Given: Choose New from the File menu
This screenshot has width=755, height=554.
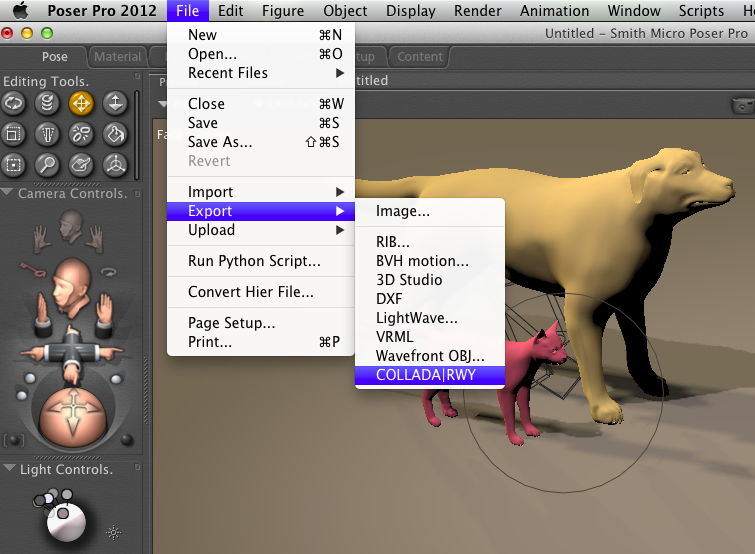Looking at the screenshot, I should pyautogui.click(x=261, y=35).
